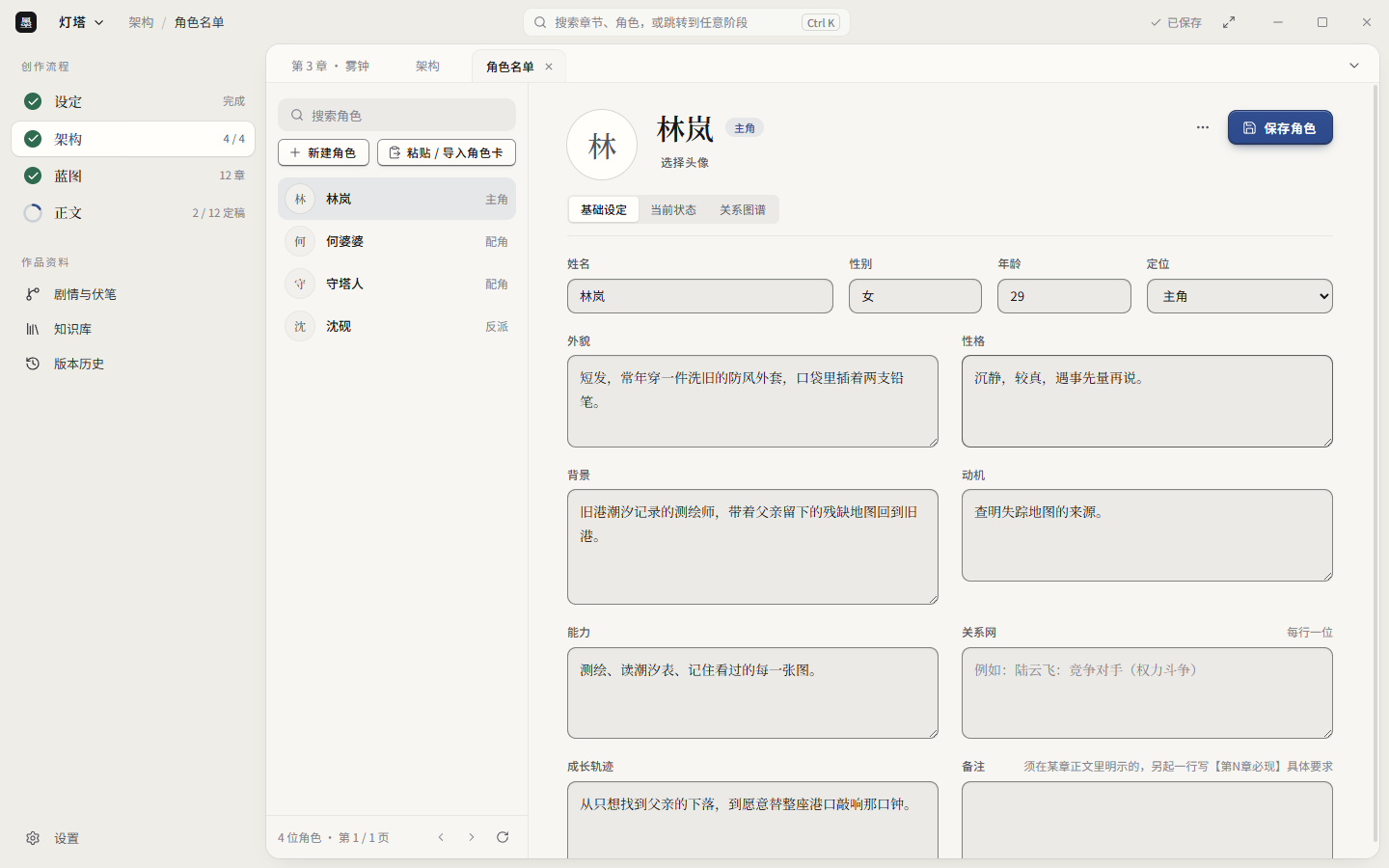The image size is (1389, 868).
Task: Open the 正文 workflow stage
Action: [133, 213]
